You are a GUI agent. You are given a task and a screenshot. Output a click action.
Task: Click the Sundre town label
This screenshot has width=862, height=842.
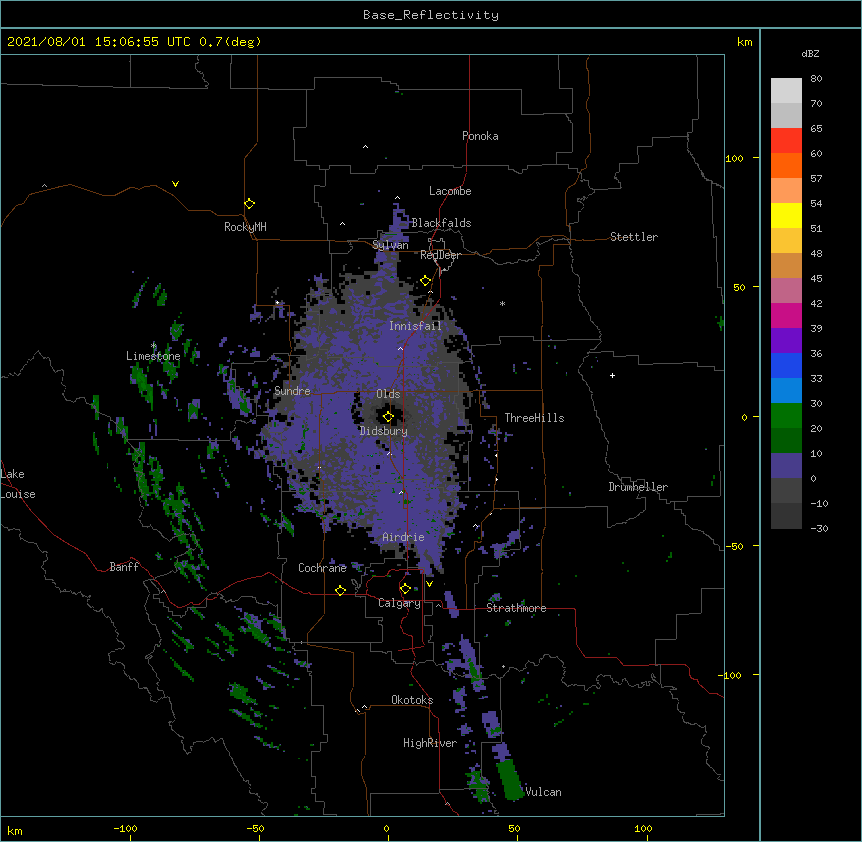click(292, 391)
